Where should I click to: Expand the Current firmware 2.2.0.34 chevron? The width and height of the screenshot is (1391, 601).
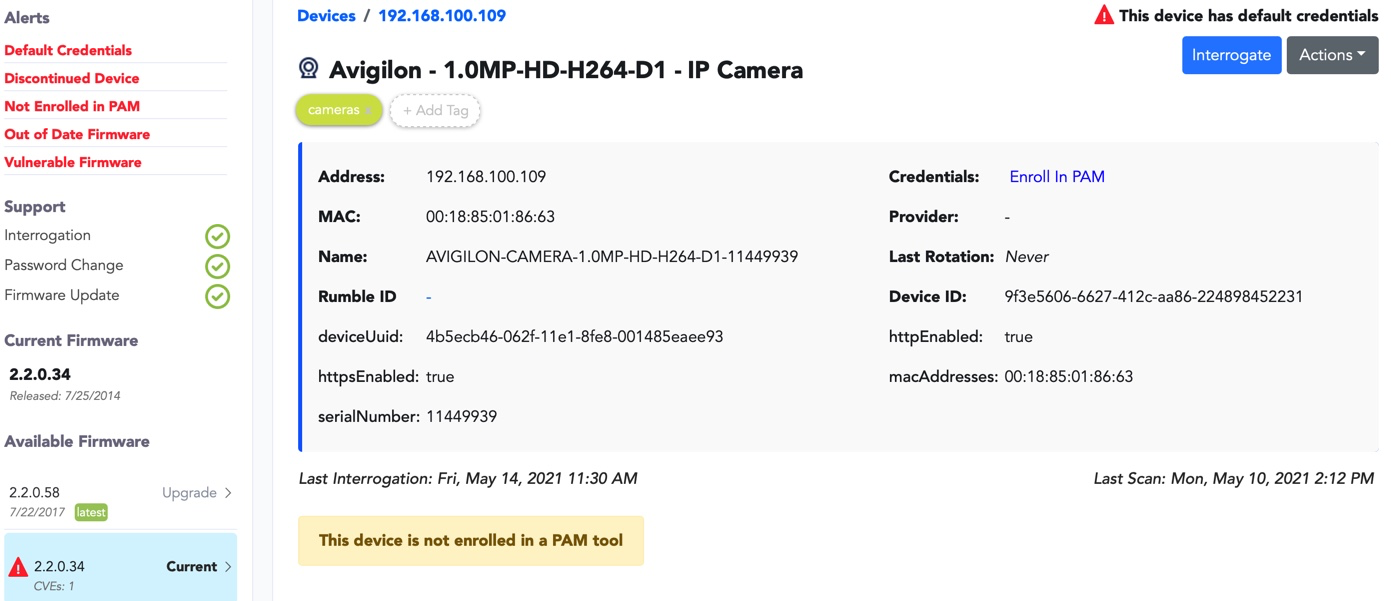pyautogui.click(x=228, y=567)
